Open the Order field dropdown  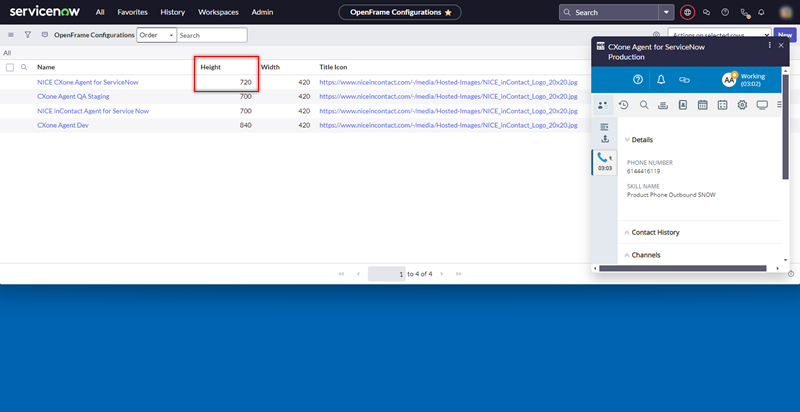156,35
